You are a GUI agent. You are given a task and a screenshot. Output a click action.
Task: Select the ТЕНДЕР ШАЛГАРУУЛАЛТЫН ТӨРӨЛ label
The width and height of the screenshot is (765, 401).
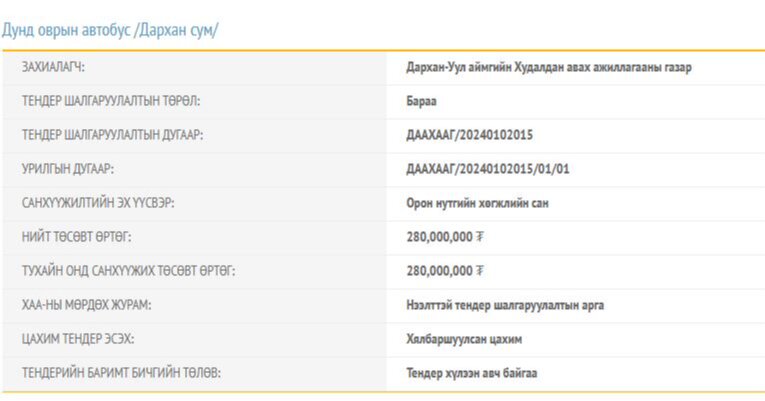pyautogui.click(x=112, y=101)
